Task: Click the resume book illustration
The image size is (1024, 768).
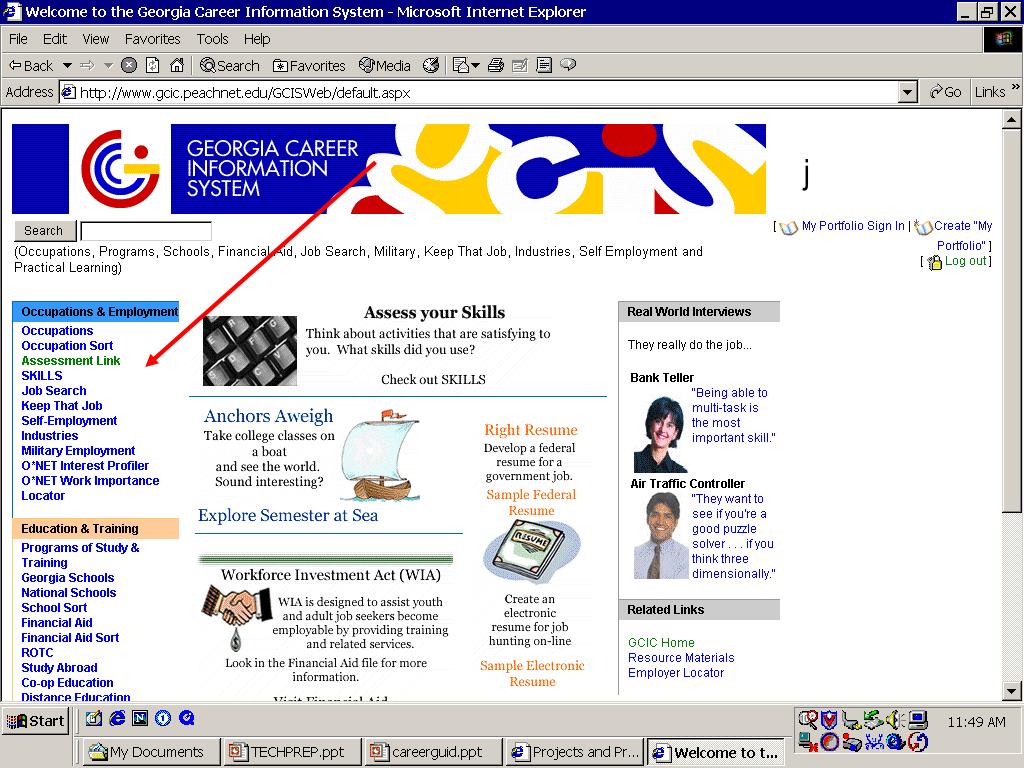Action: coord(532,553)
